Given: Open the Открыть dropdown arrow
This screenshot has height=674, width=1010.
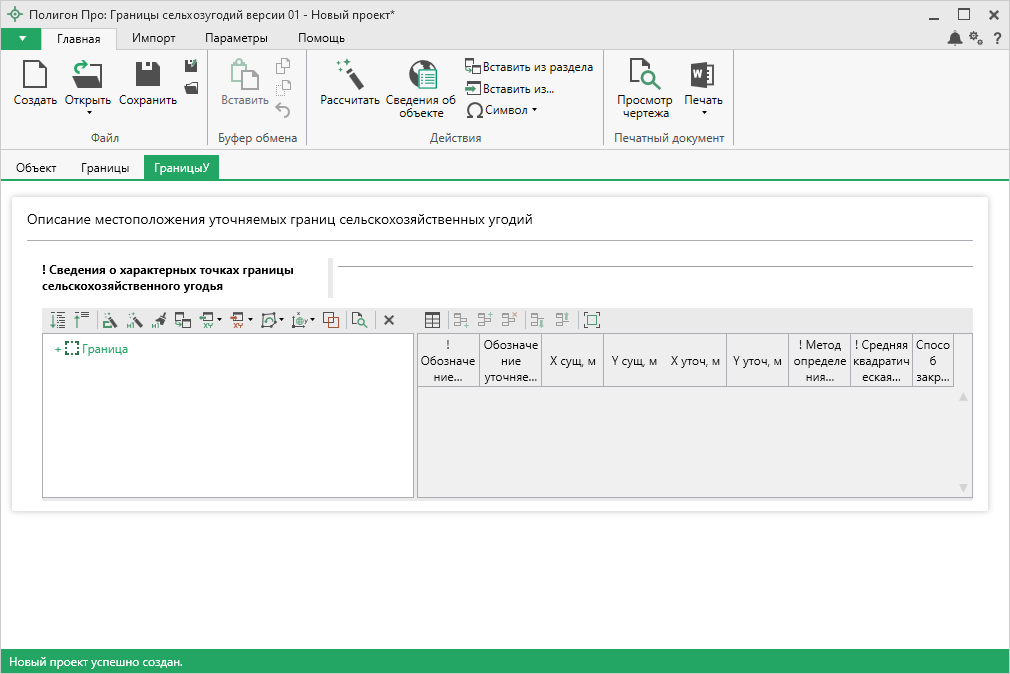Looking at the screenshot, I should tap(88, 112).
